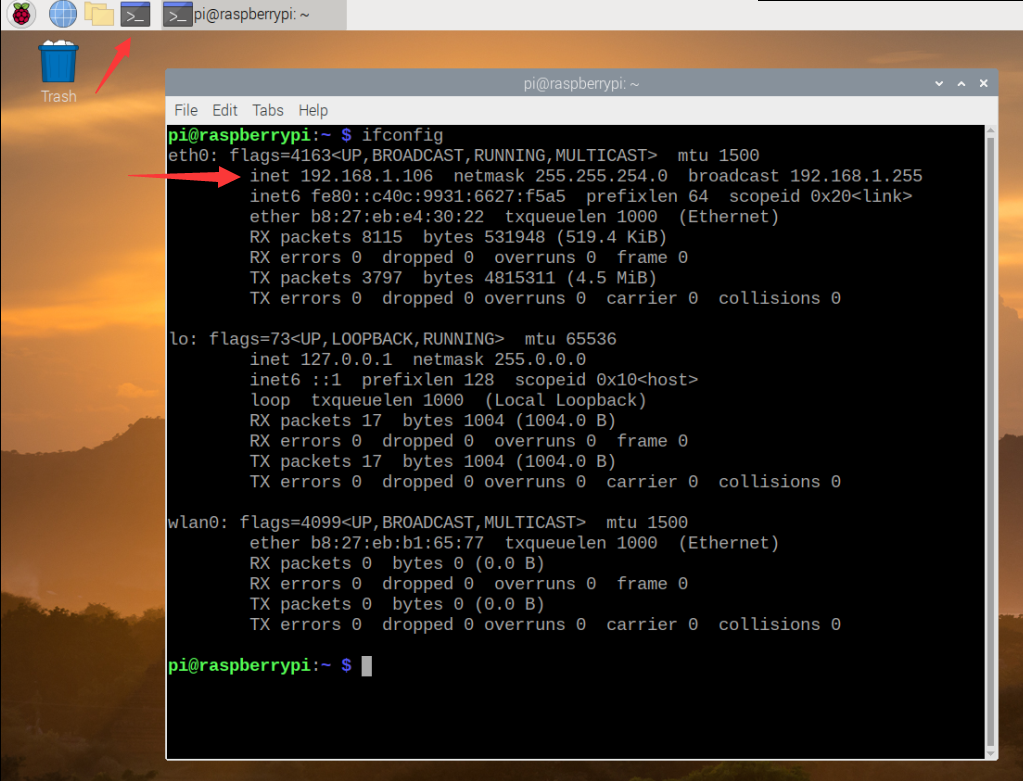Click the terminal scrollbar up arrow

[x=990, y=130]
